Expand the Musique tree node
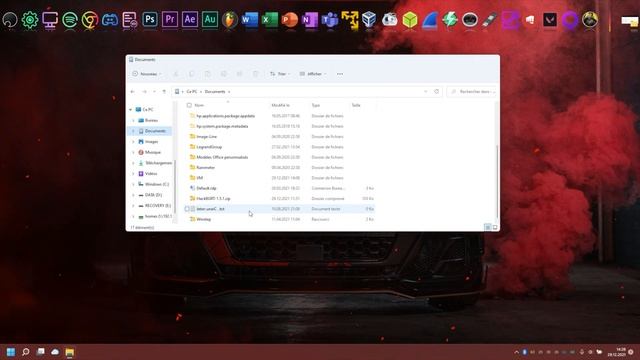This screenshot has height=360, width=640. [133, 152]
